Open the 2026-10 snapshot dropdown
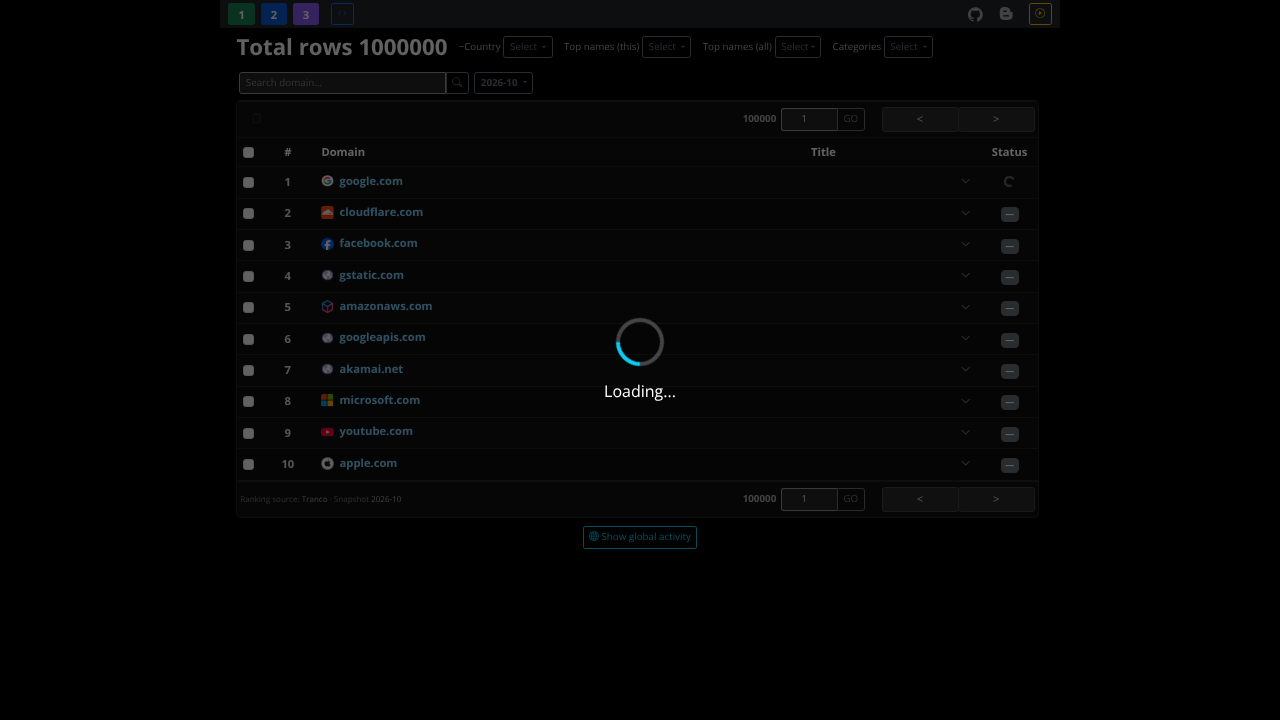 503,83
